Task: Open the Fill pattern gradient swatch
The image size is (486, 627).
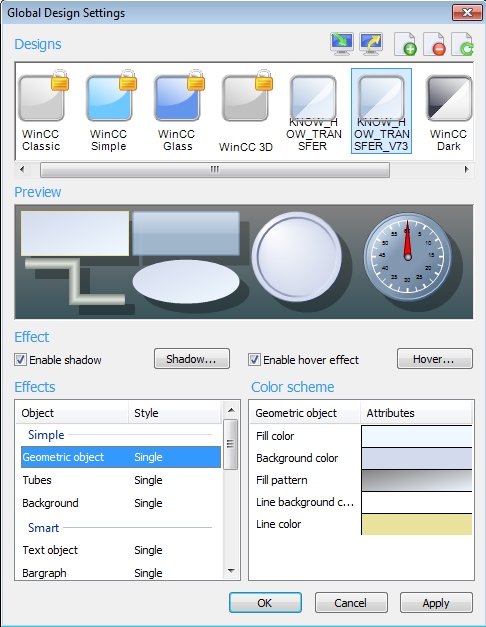Action: click(417, 480)
